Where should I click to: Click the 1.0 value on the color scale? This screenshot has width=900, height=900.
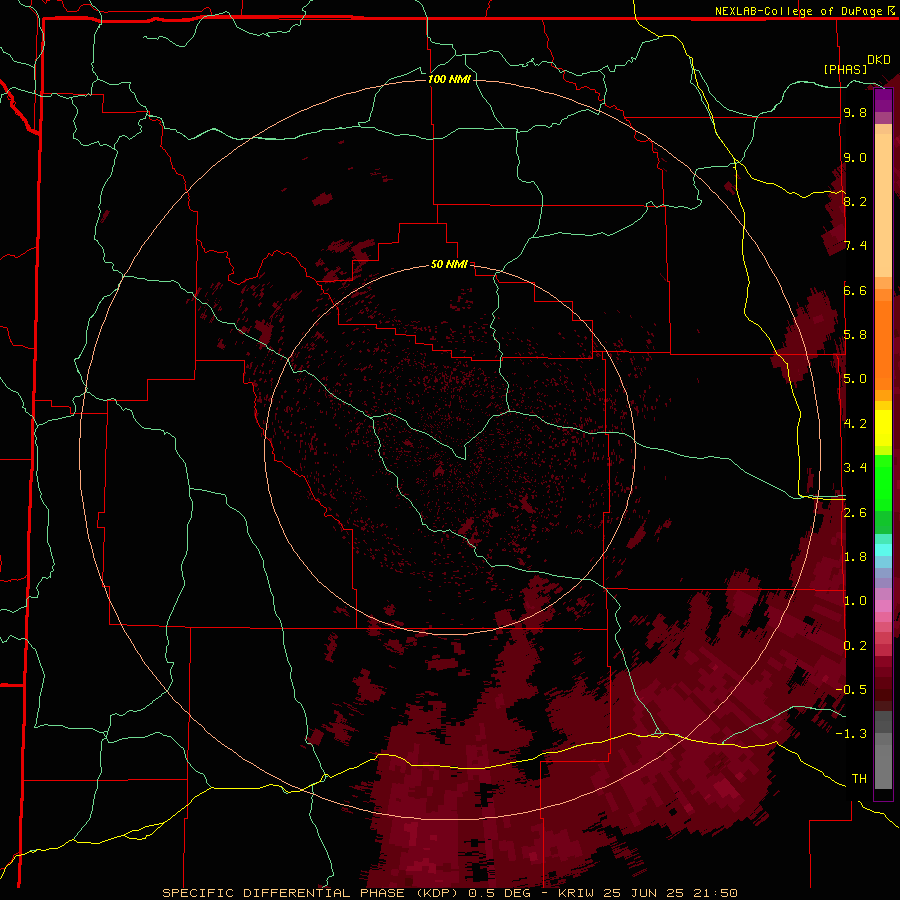pos(855,601)
